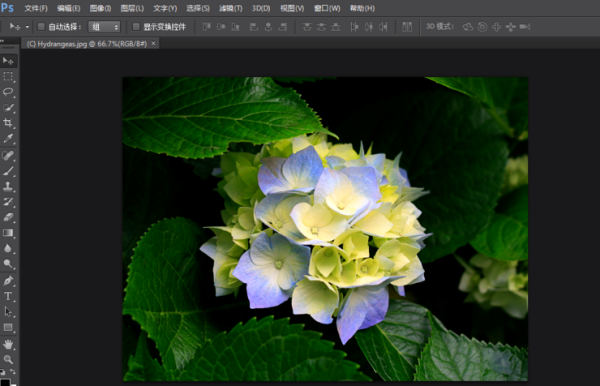Click the align vertical centers icon
Screen dimensions: 600x386
(221, 27)
